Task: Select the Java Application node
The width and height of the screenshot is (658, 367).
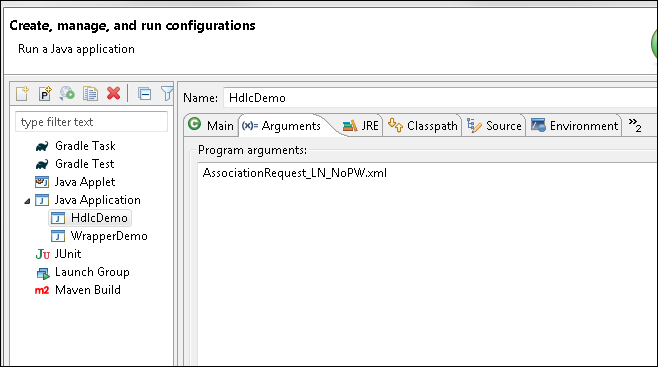Action: [98, 200]
